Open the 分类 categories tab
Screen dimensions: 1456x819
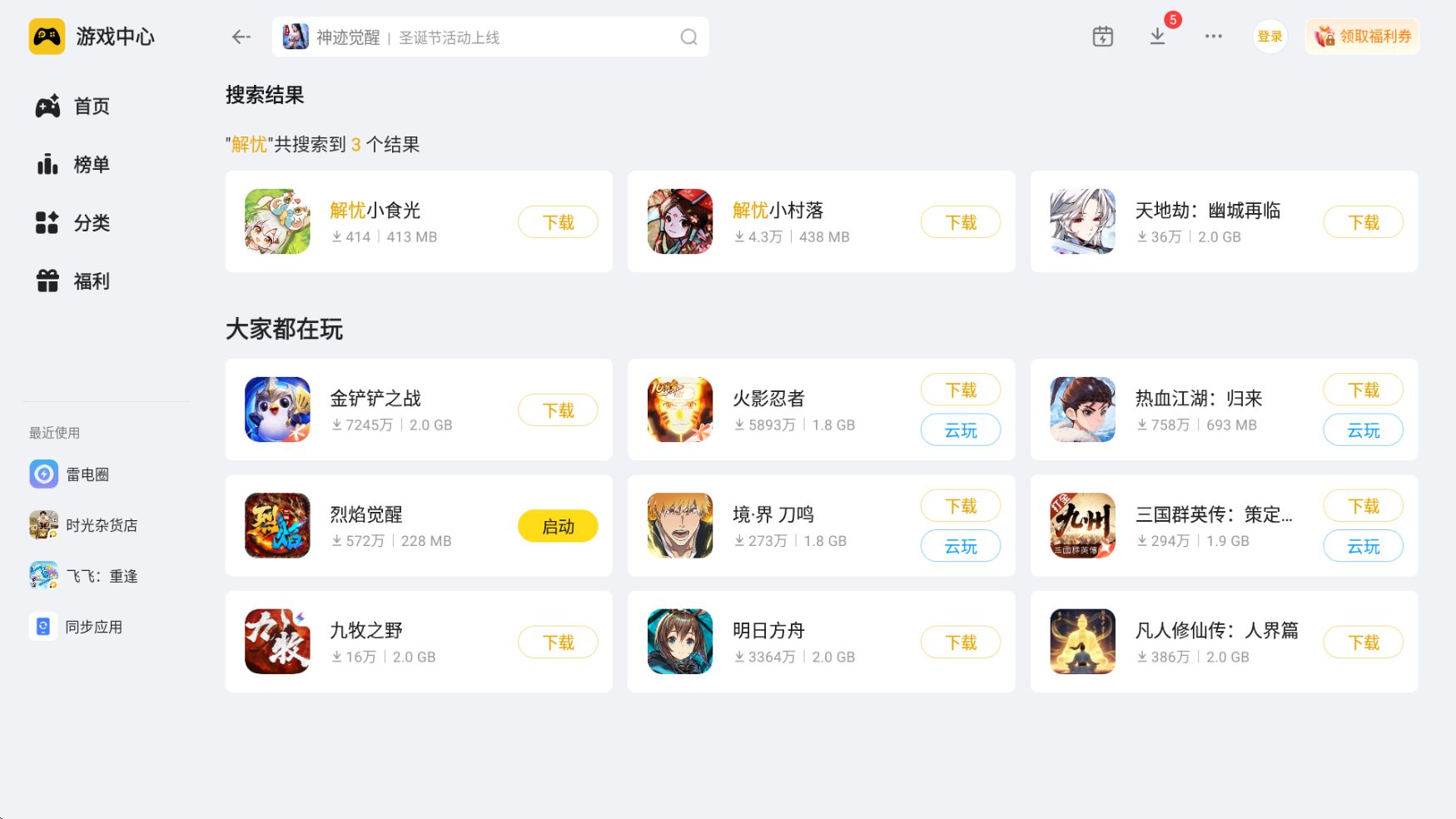pyautogui.click(x=73, y=223)
